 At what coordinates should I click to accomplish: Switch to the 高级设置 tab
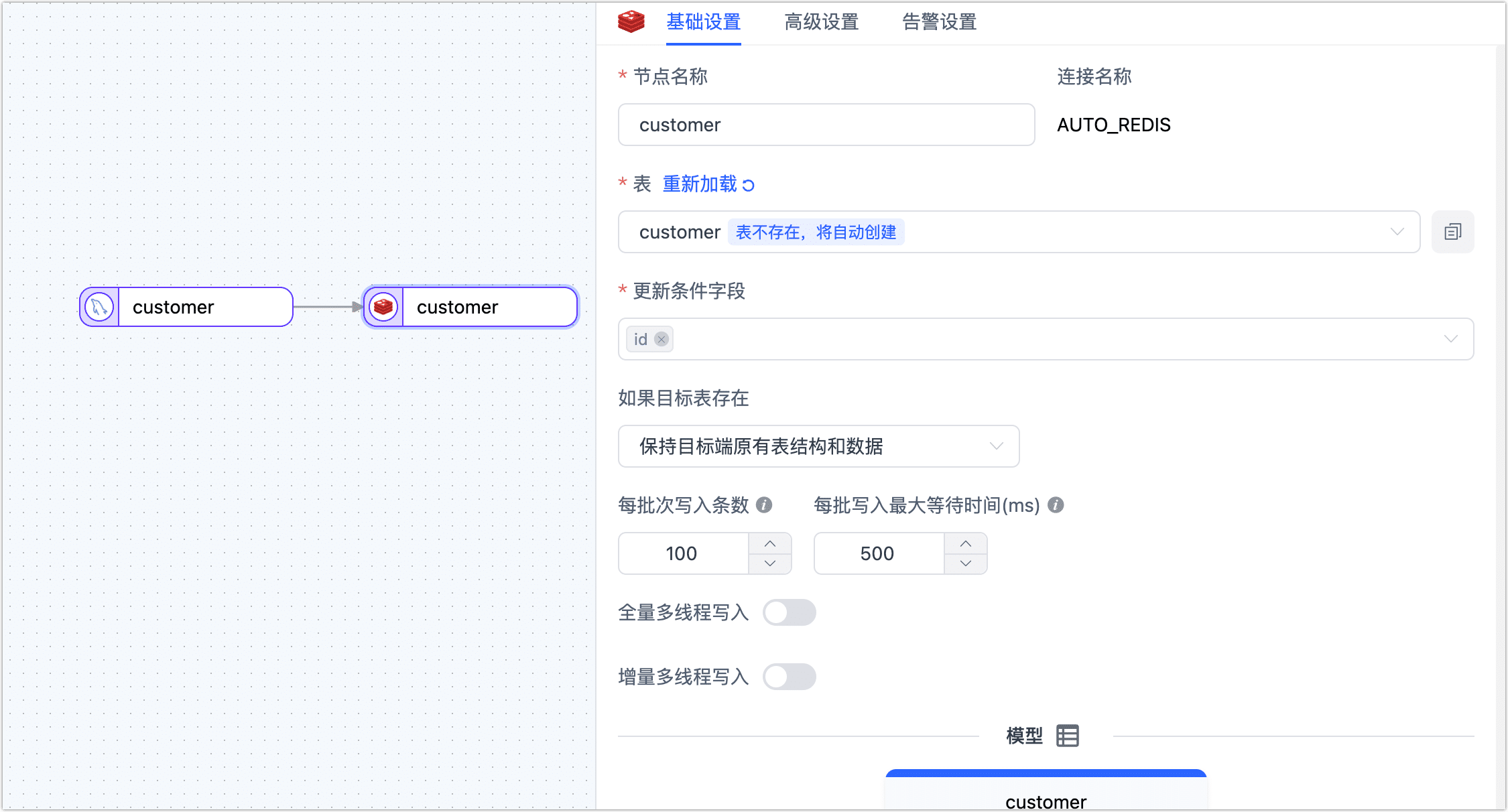click(x=821, y=21)
